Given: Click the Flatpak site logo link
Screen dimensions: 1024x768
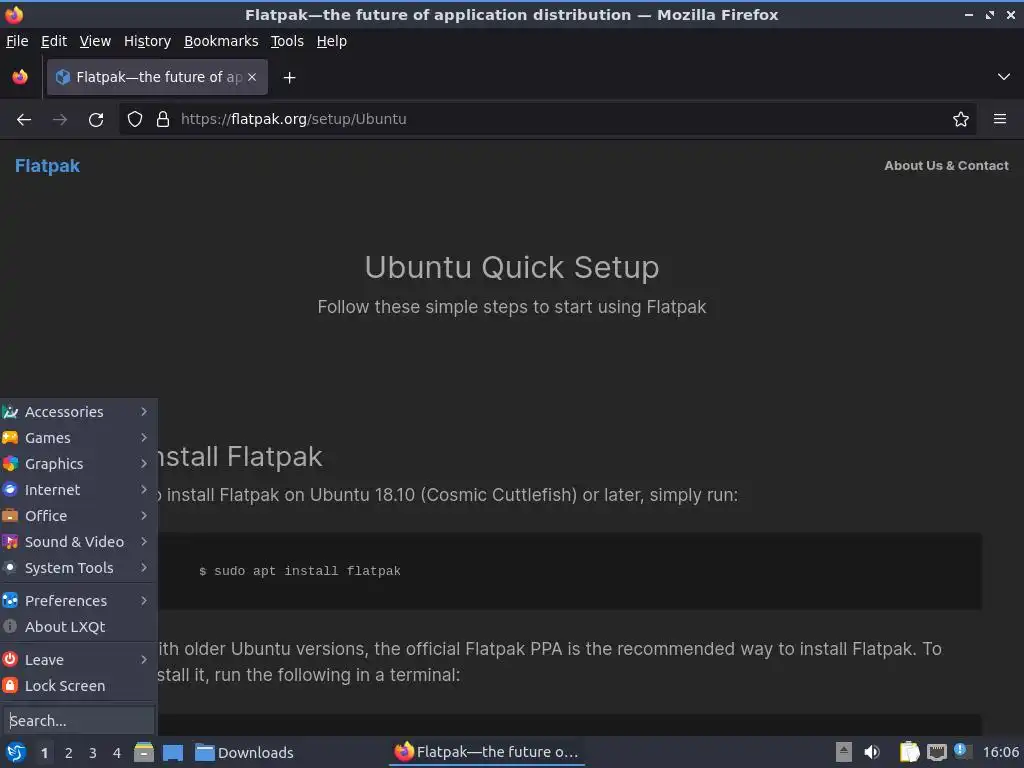Looking at the screenshot, I should 48,166.
